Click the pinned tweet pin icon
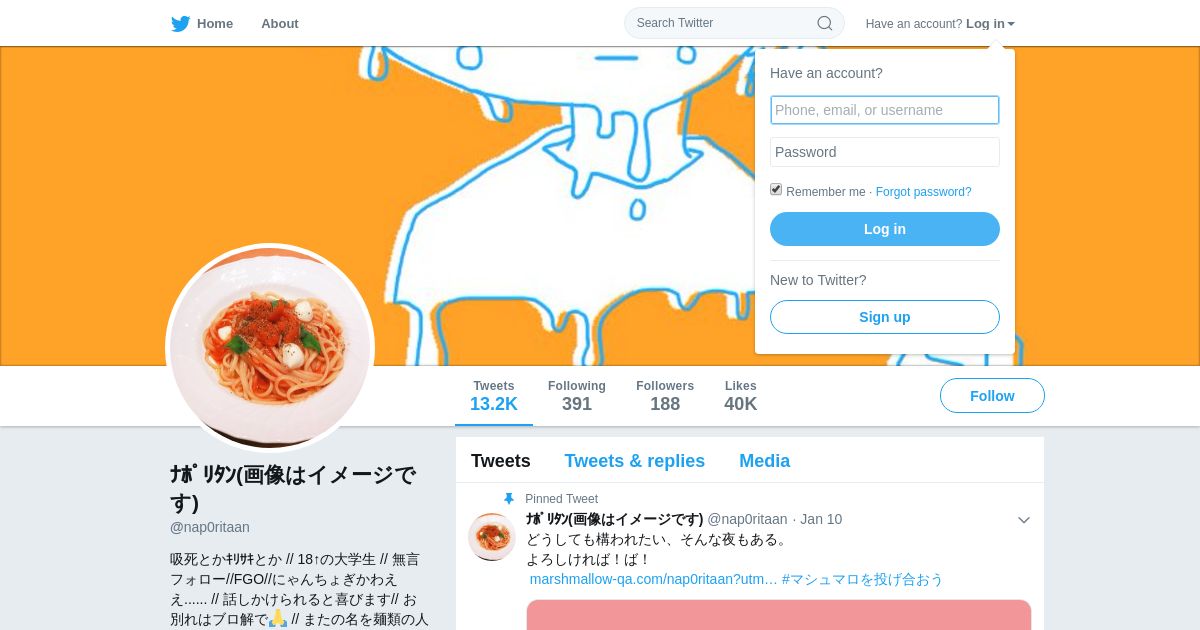This screenshot has width=1200, height=630. coord(509,498)
